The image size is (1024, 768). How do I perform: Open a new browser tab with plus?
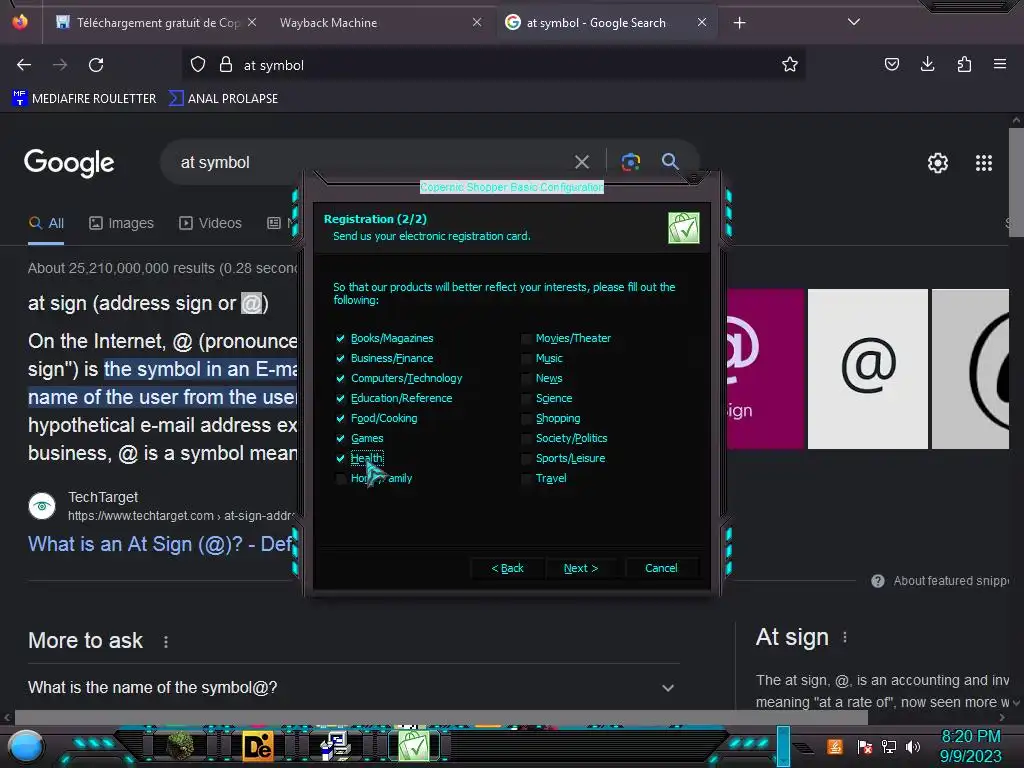(739, 23)
